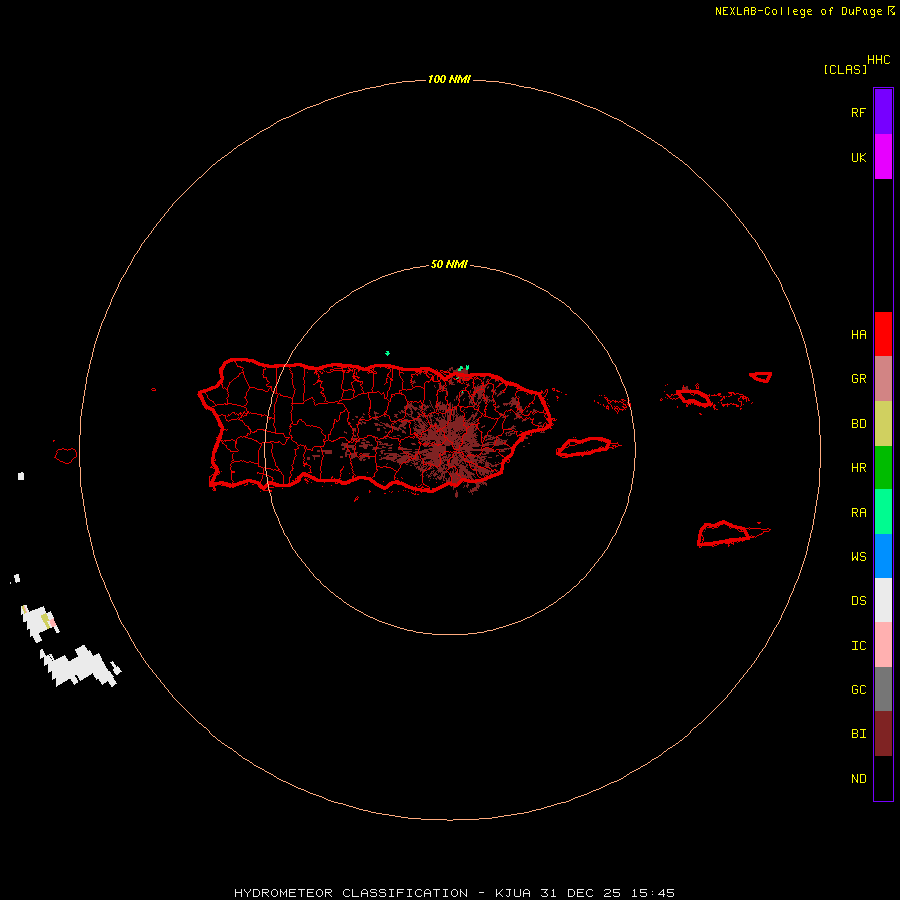Click the NEXLAB-College of DuPage text
Viewport: 900px width, 900px height.
click(x=800, y=11)
